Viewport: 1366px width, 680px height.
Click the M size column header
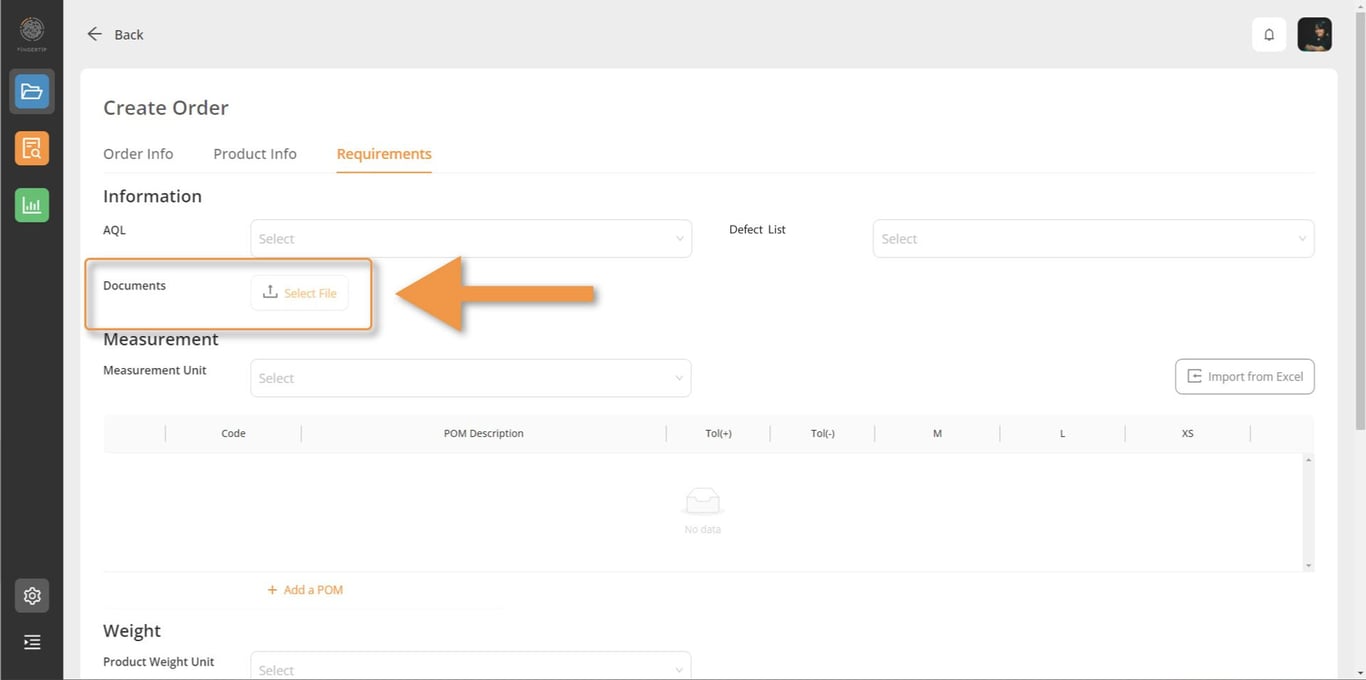(937, 434)
